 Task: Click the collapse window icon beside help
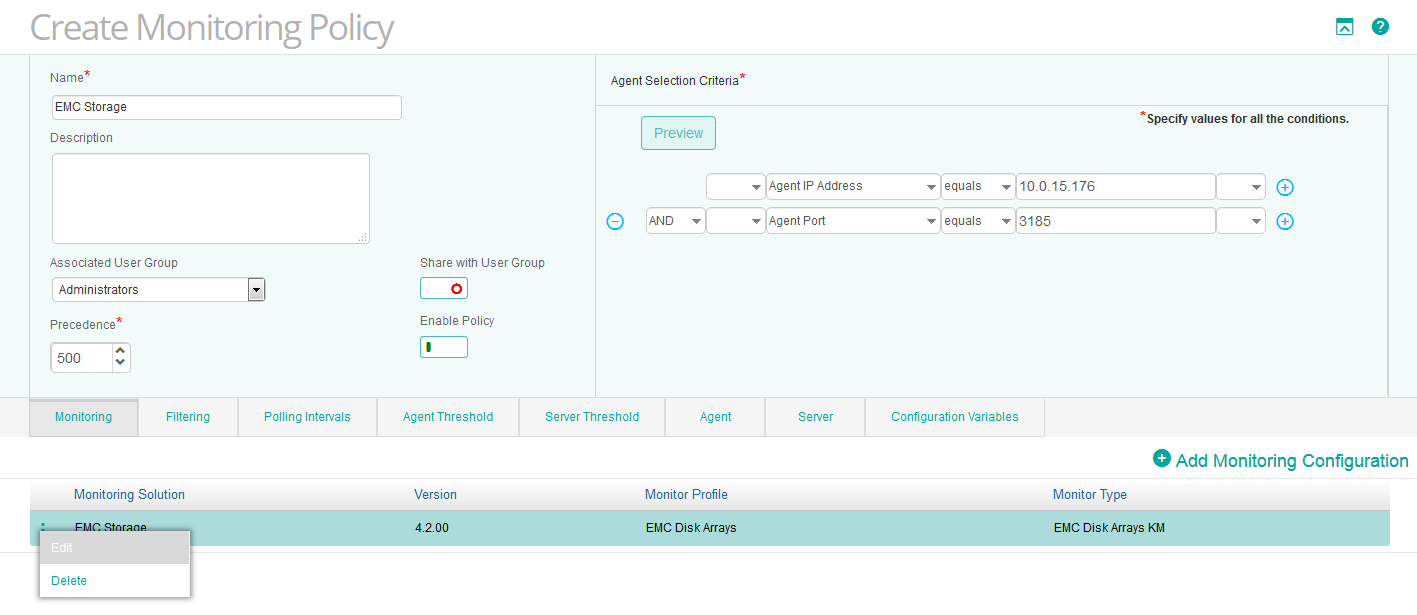click(1344, 26)
